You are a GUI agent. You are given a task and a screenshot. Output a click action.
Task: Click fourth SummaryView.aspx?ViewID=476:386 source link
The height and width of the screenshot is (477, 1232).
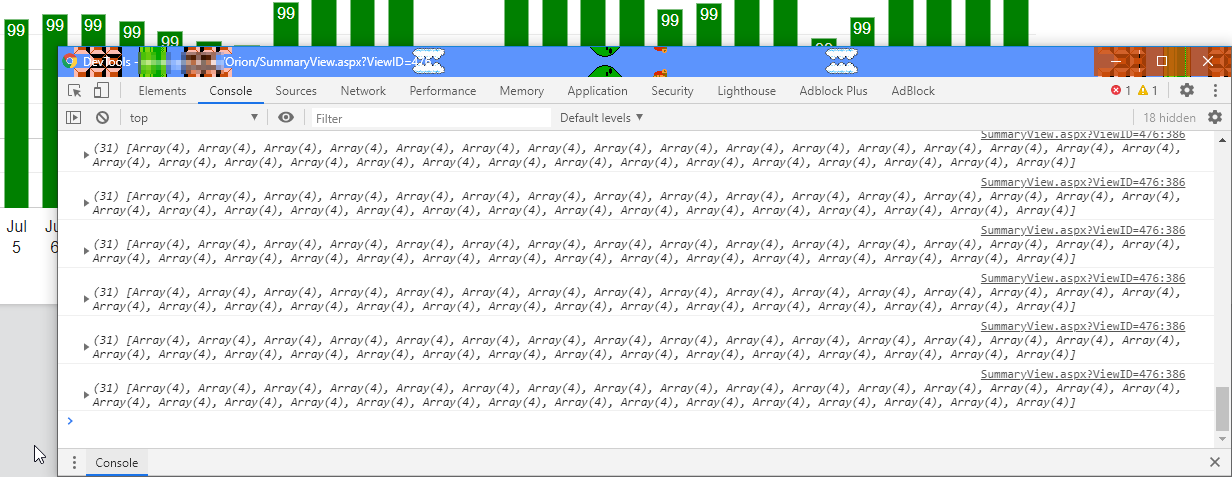[x=1083, y=278]
